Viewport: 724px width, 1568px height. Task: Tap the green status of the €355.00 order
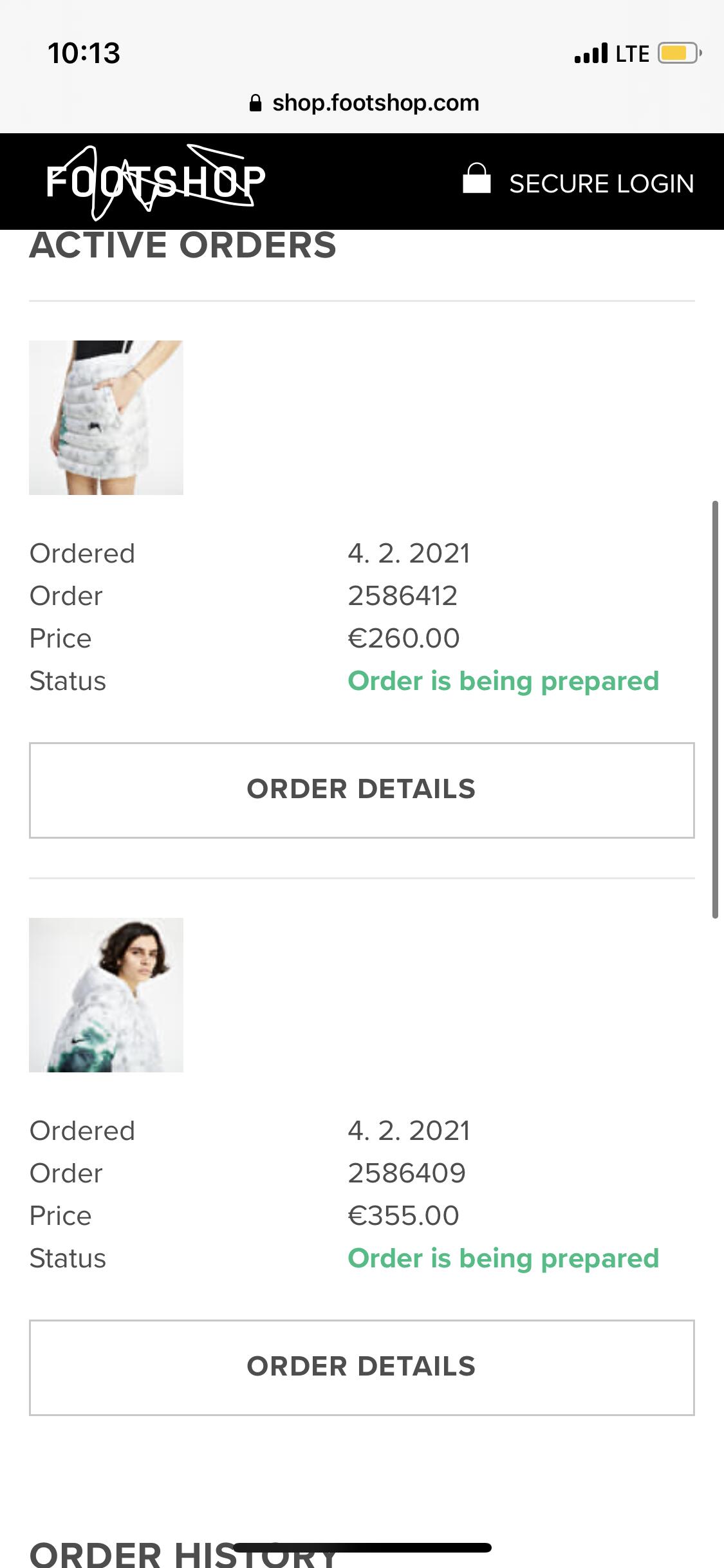(503, 1258)
